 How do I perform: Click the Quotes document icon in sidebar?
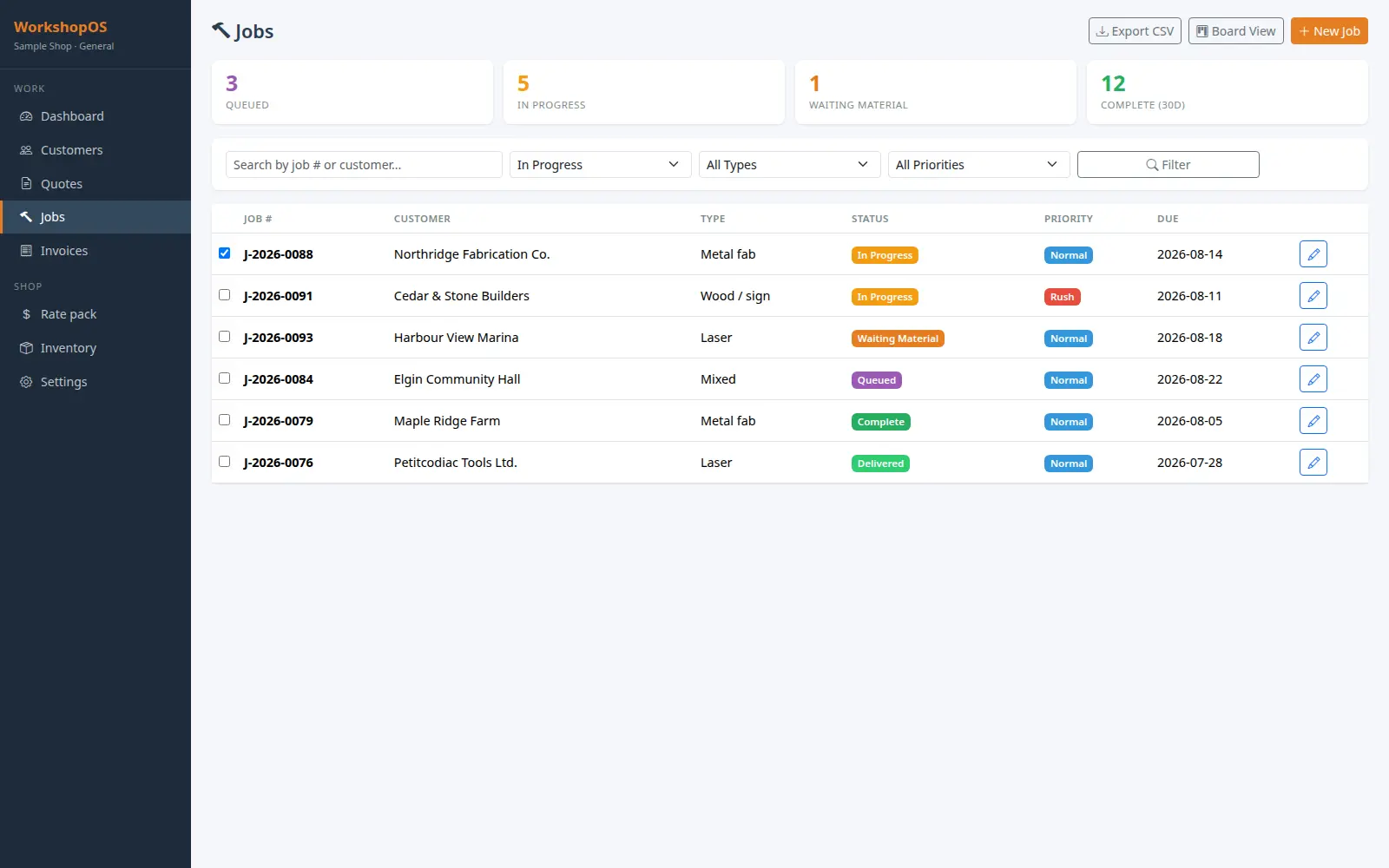(26, 184)
